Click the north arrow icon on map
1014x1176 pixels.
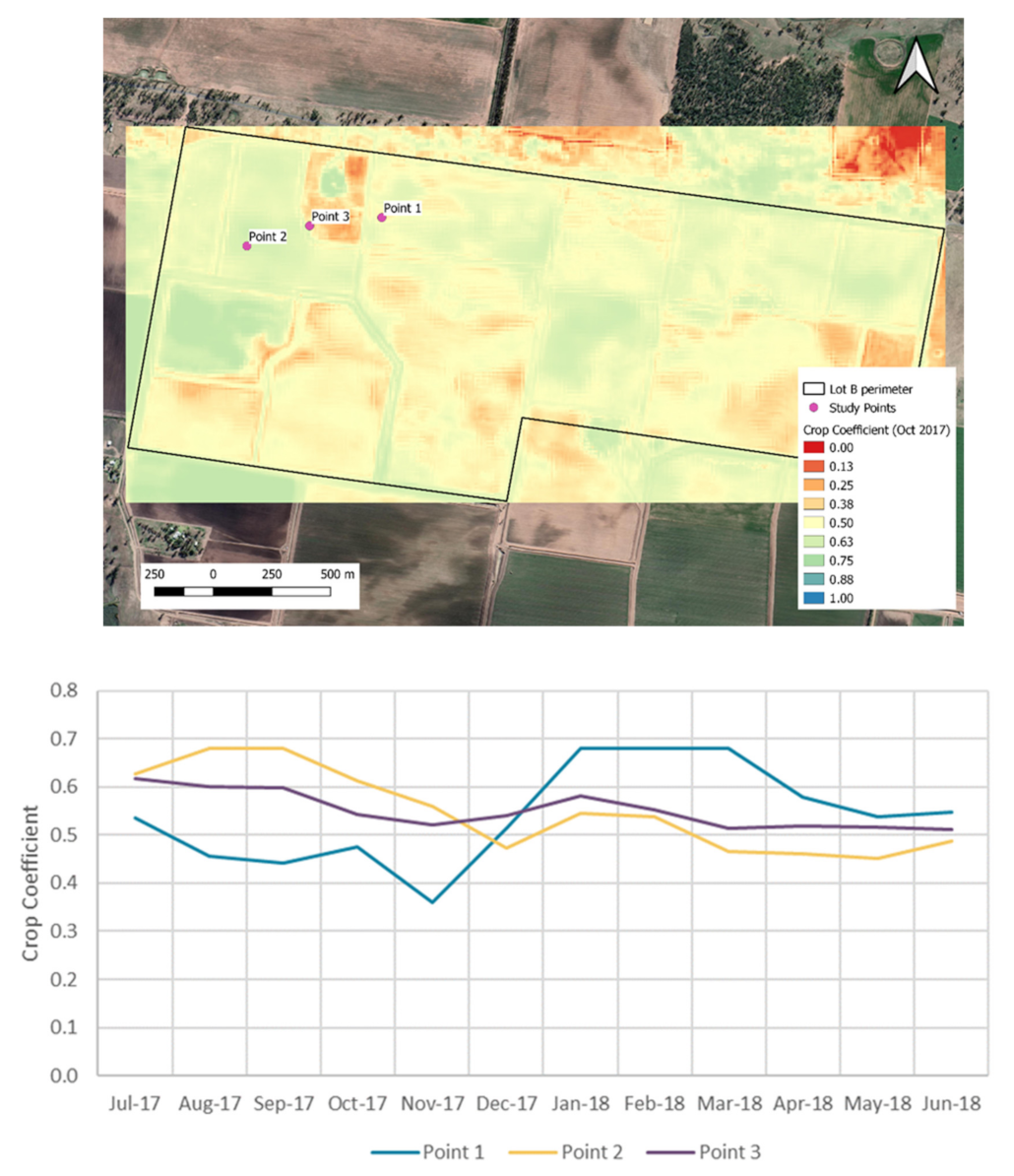click(916, 66)
